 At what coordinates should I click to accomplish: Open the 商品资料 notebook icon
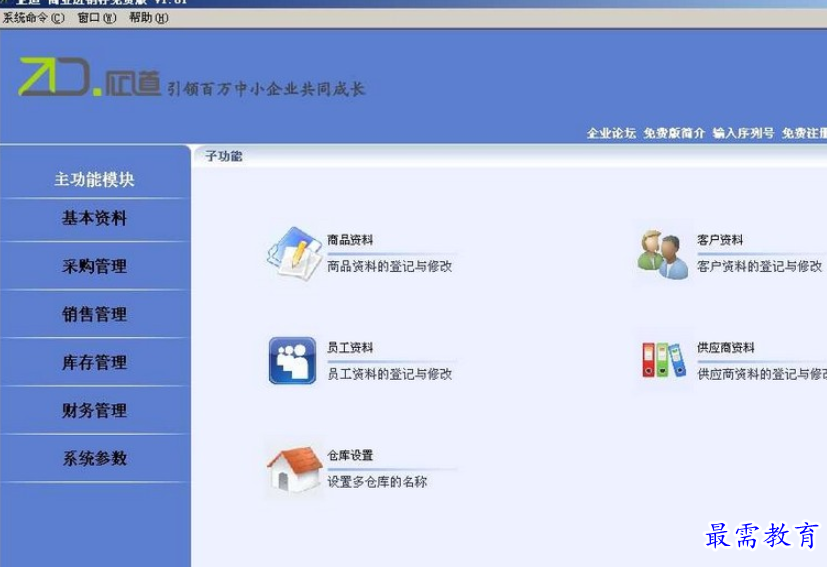click(294, 253)
